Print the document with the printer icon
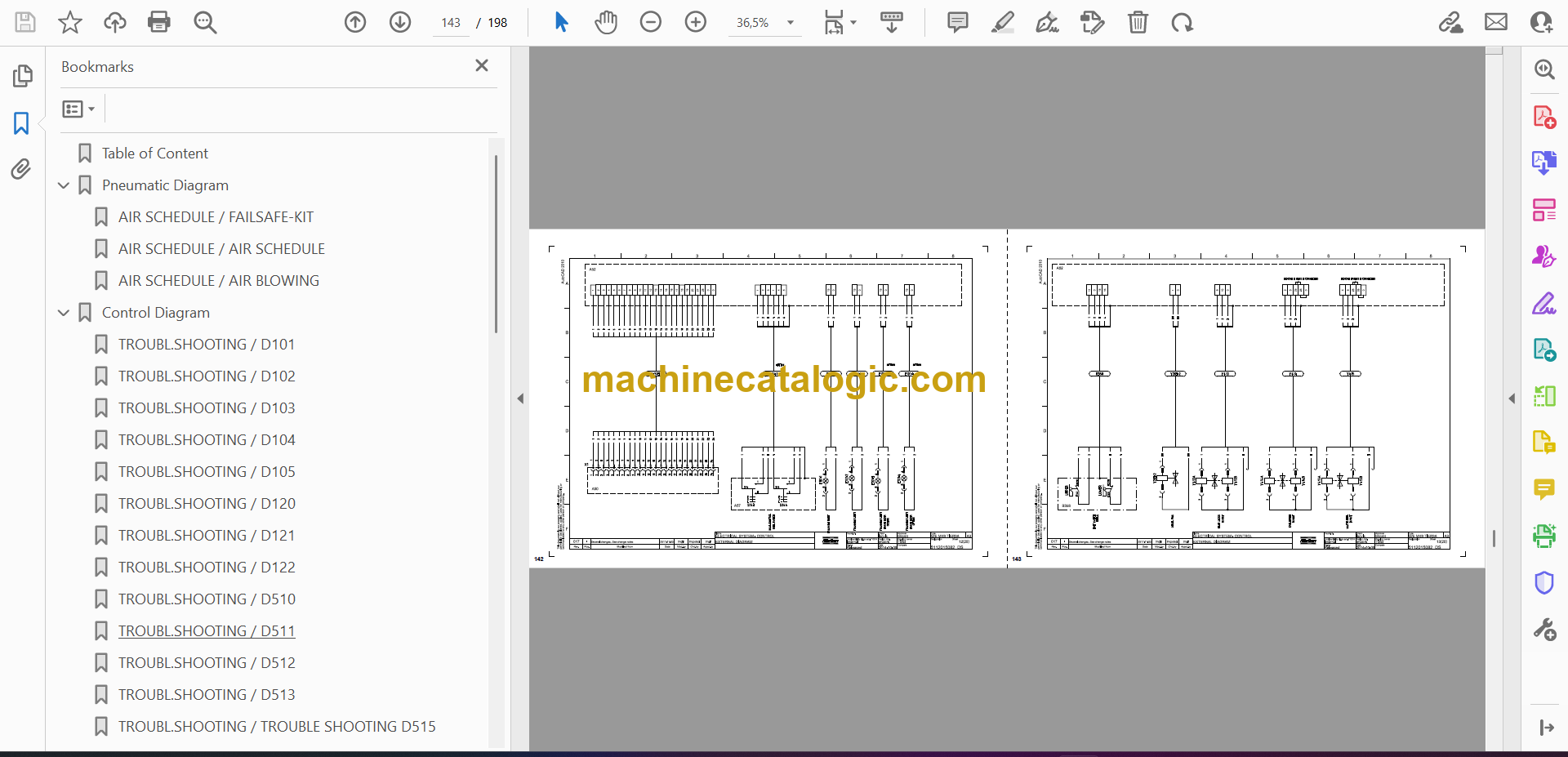 159,22
